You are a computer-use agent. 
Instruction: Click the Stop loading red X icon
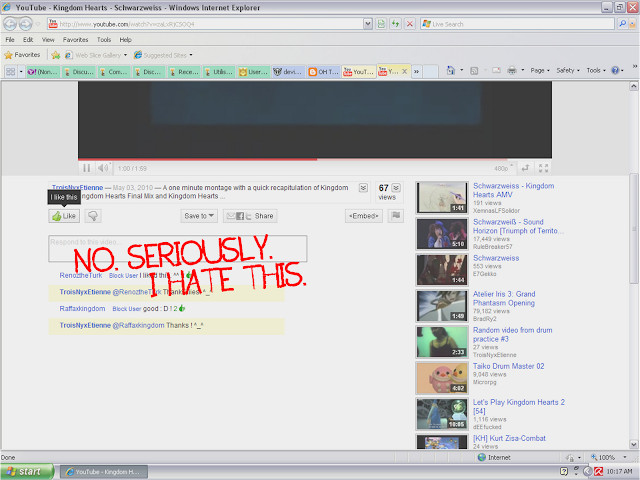coord(409,24)
